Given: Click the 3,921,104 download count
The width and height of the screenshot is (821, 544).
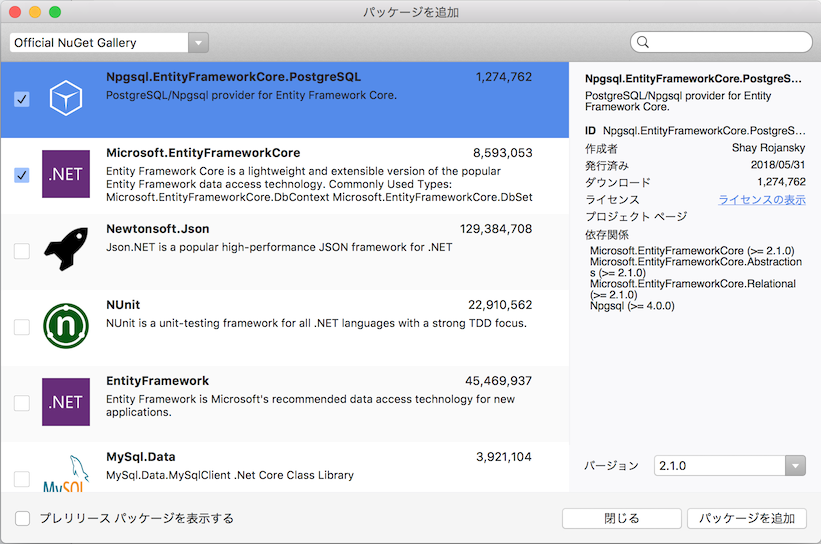Looking at the screenshot, I should click(504, 457).
